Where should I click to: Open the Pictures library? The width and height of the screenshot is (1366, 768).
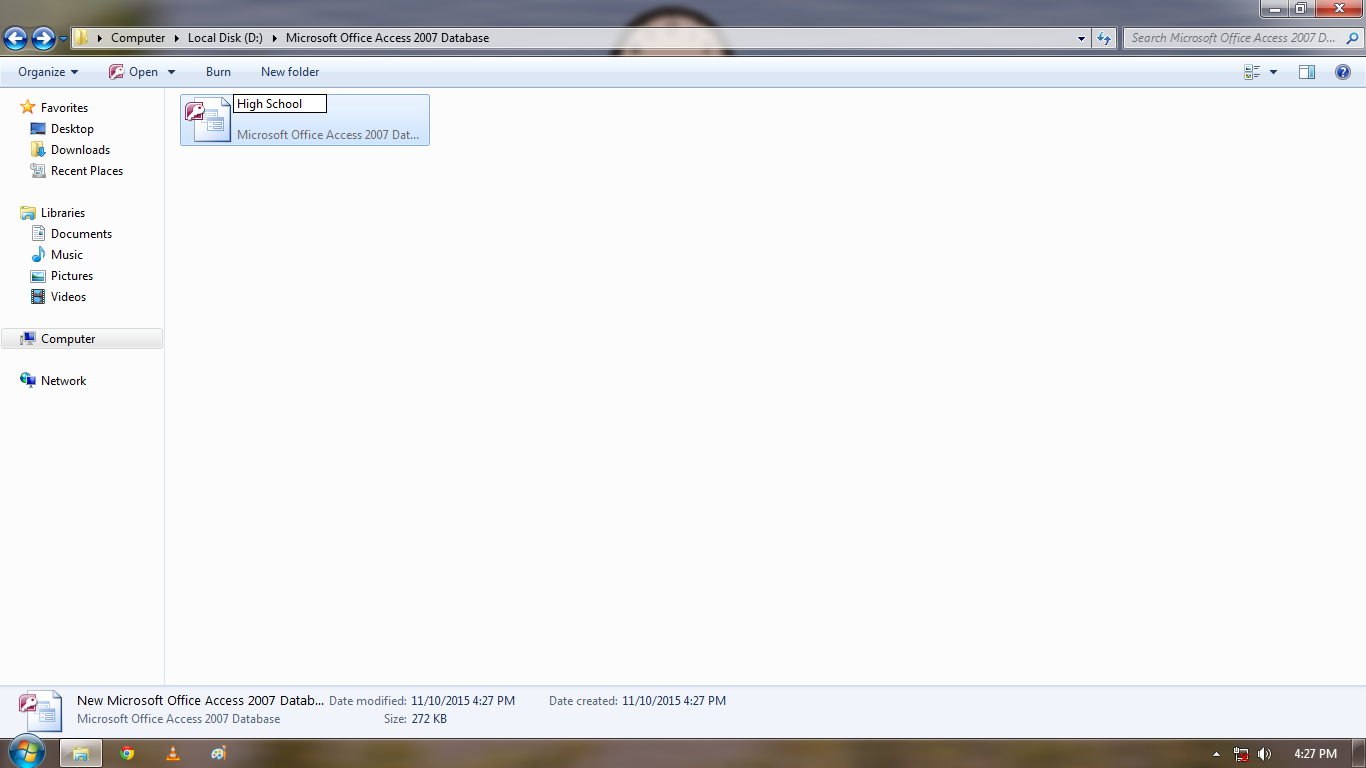pyautogui.click(x=72, y=276)
